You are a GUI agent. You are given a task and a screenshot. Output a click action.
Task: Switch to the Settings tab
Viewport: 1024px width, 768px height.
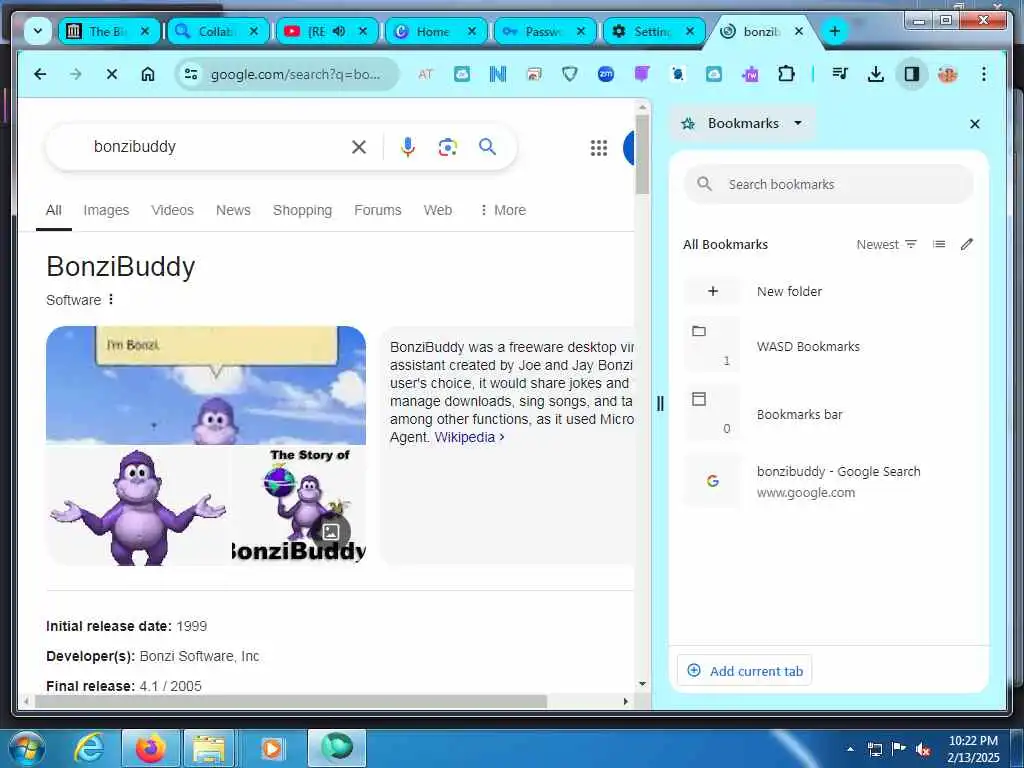654,31
